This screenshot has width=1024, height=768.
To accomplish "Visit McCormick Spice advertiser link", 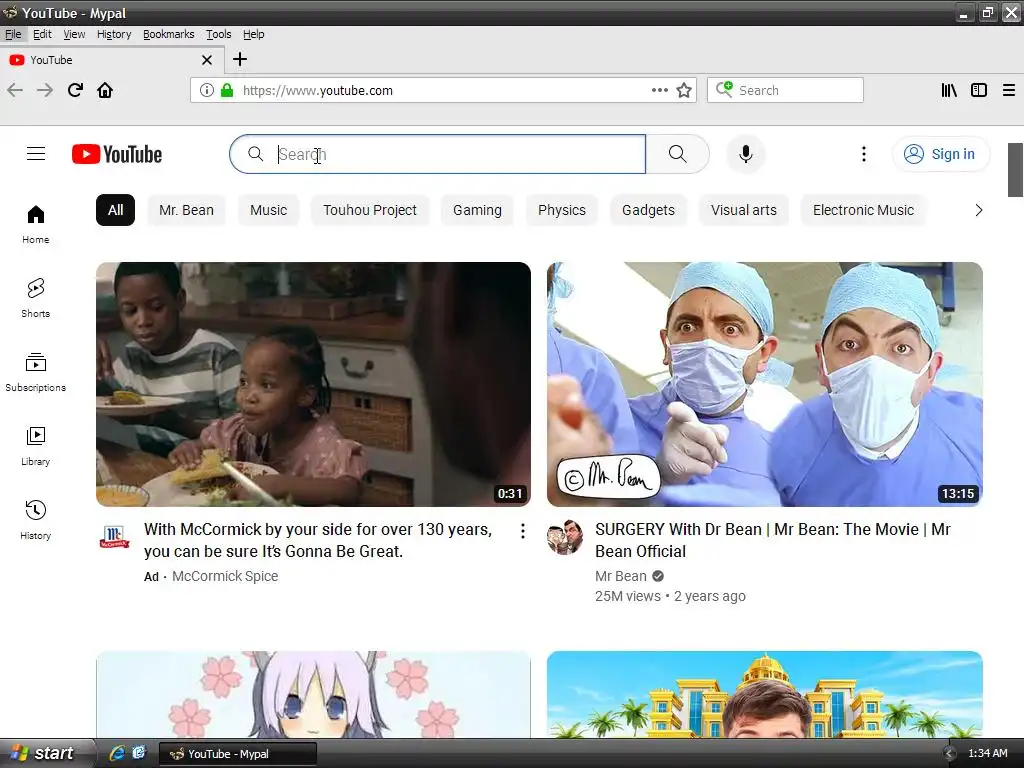I will click(x=225, y=576).
